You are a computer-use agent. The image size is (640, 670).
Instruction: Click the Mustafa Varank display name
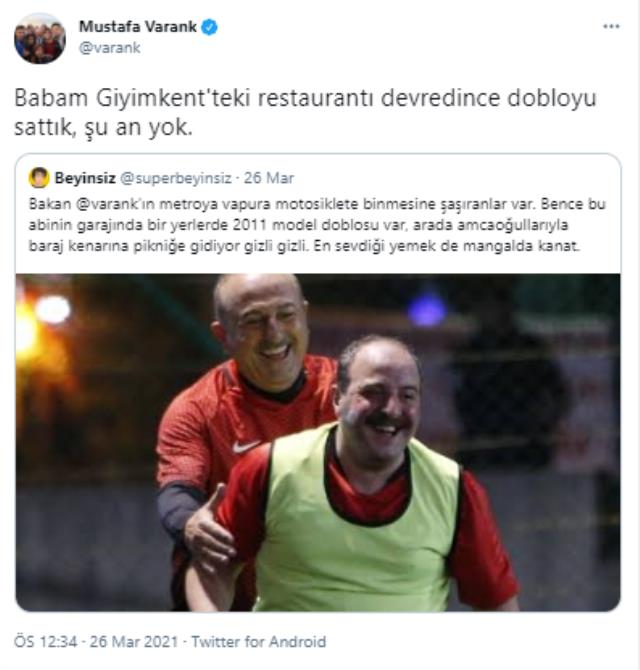(x=138, y=26)
